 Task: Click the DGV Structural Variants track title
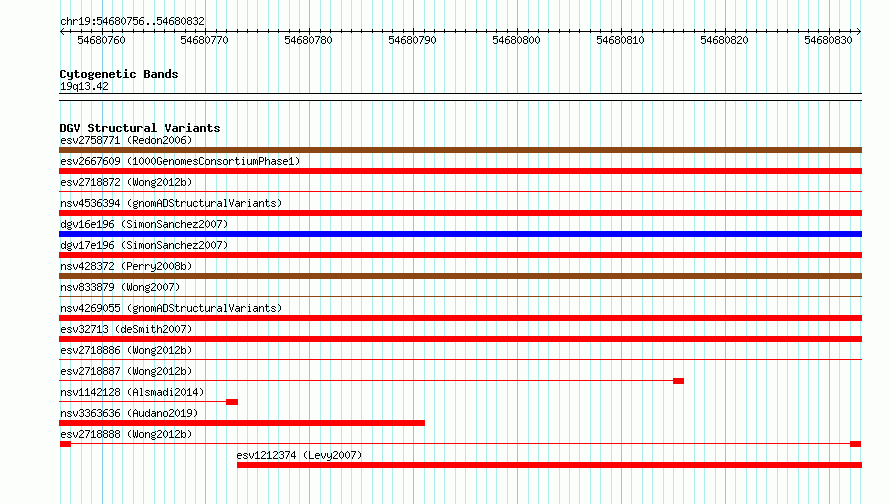(140, 128)
